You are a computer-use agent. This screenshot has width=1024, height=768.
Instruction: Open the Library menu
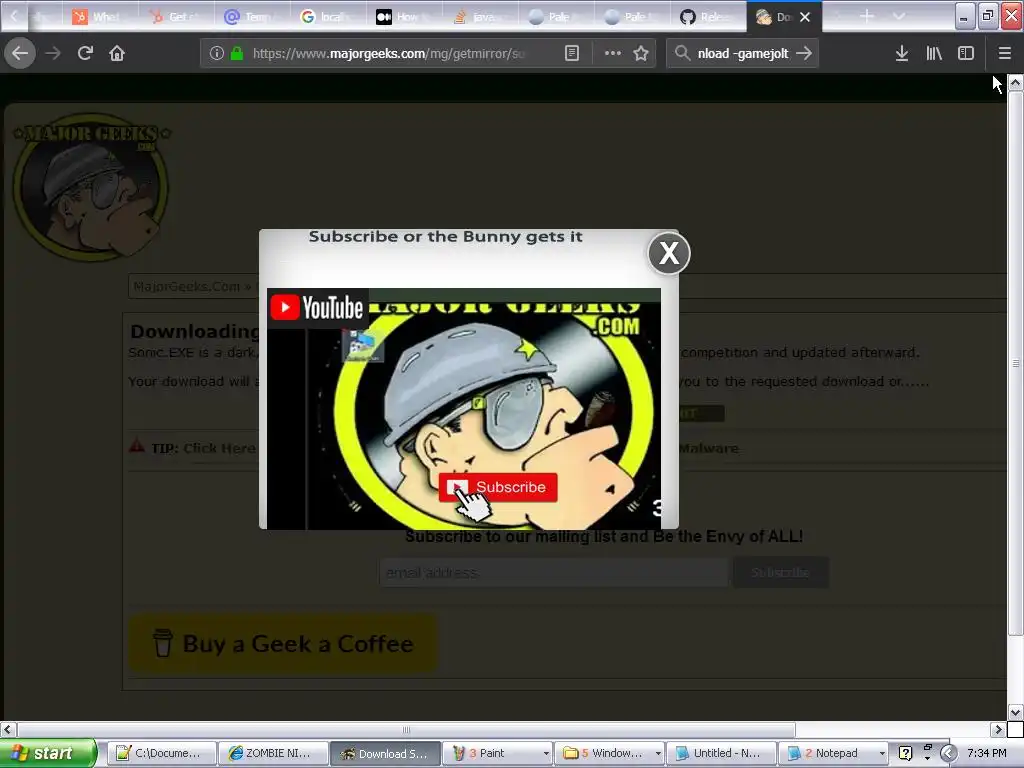pos(934,54)
